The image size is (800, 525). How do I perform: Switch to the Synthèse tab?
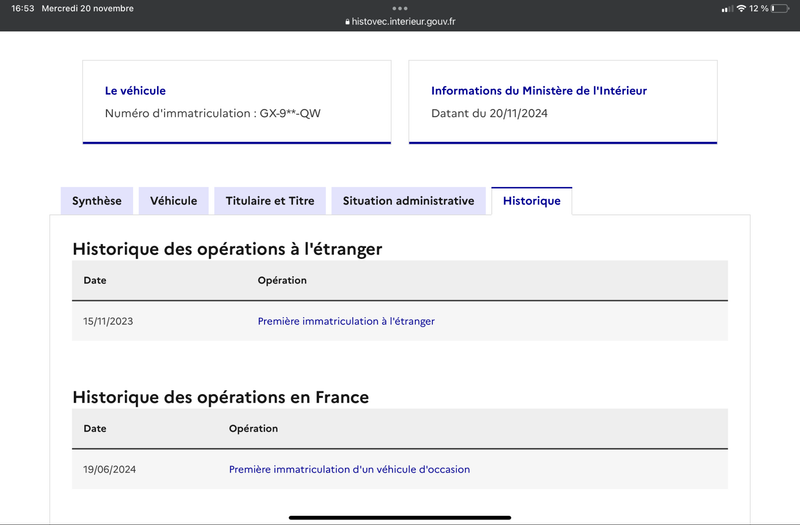click(x=97, y=201)
